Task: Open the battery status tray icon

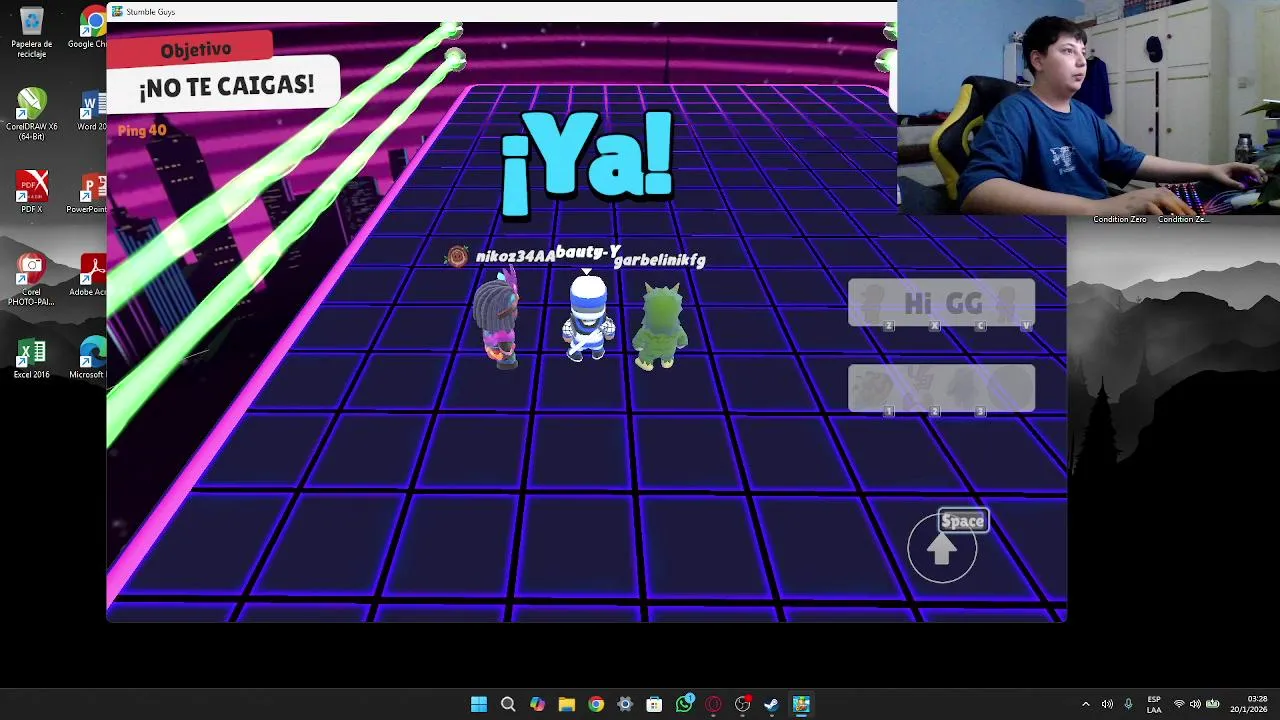Action: click(x=1213, y=704)
